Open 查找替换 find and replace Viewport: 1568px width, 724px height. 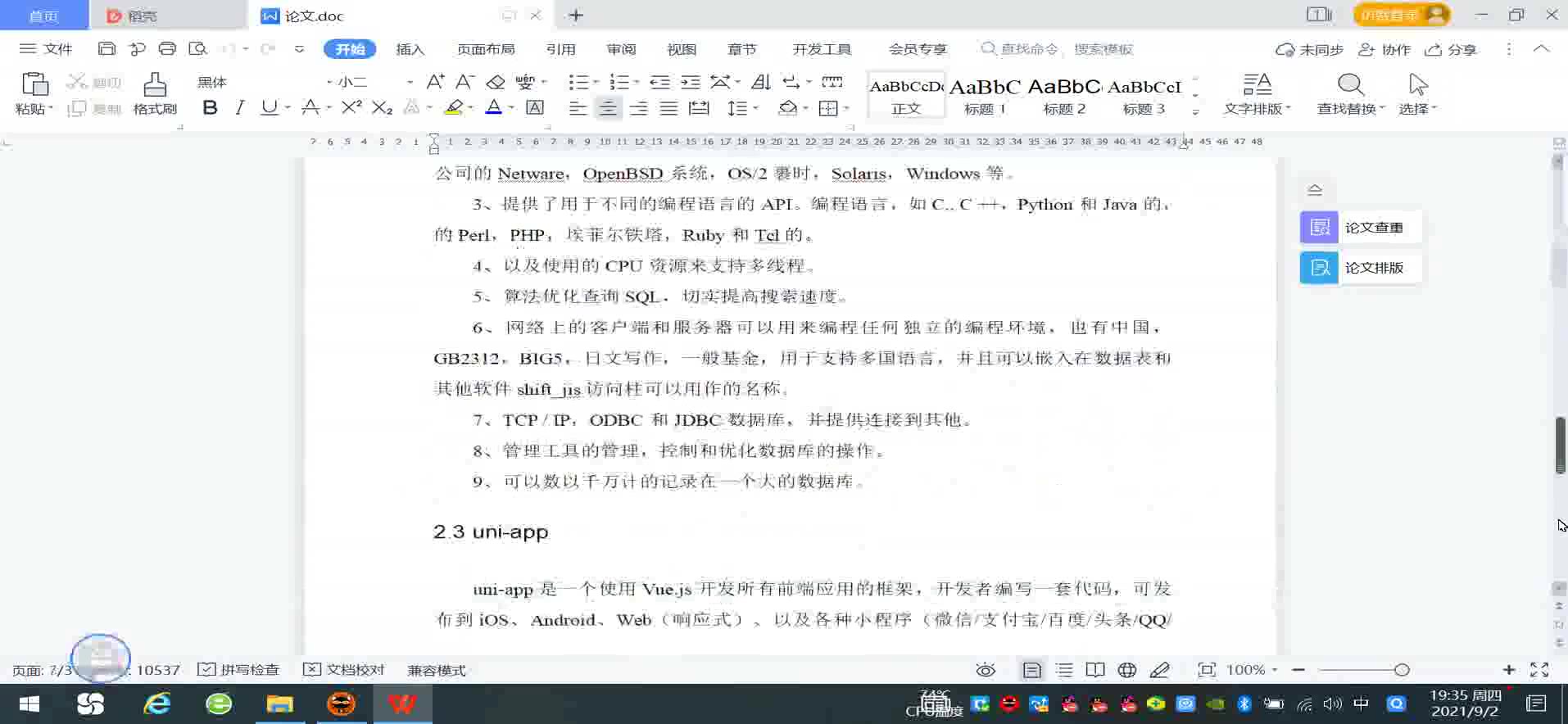1350,94
